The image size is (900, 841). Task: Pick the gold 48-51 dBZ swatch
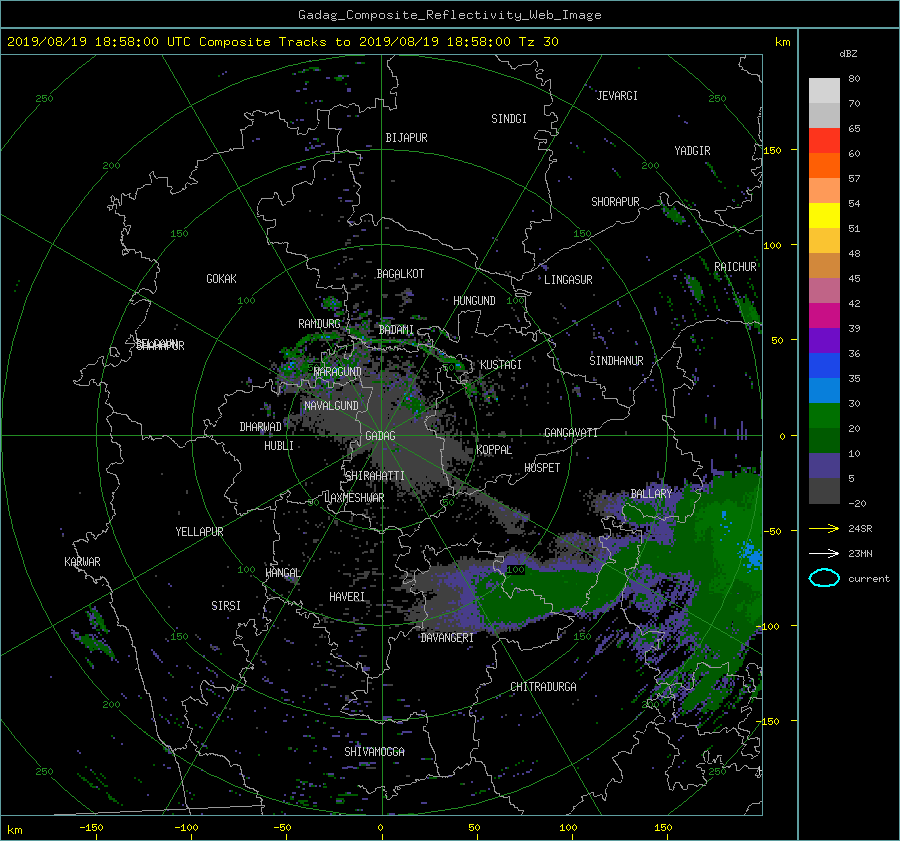(824, 241)
